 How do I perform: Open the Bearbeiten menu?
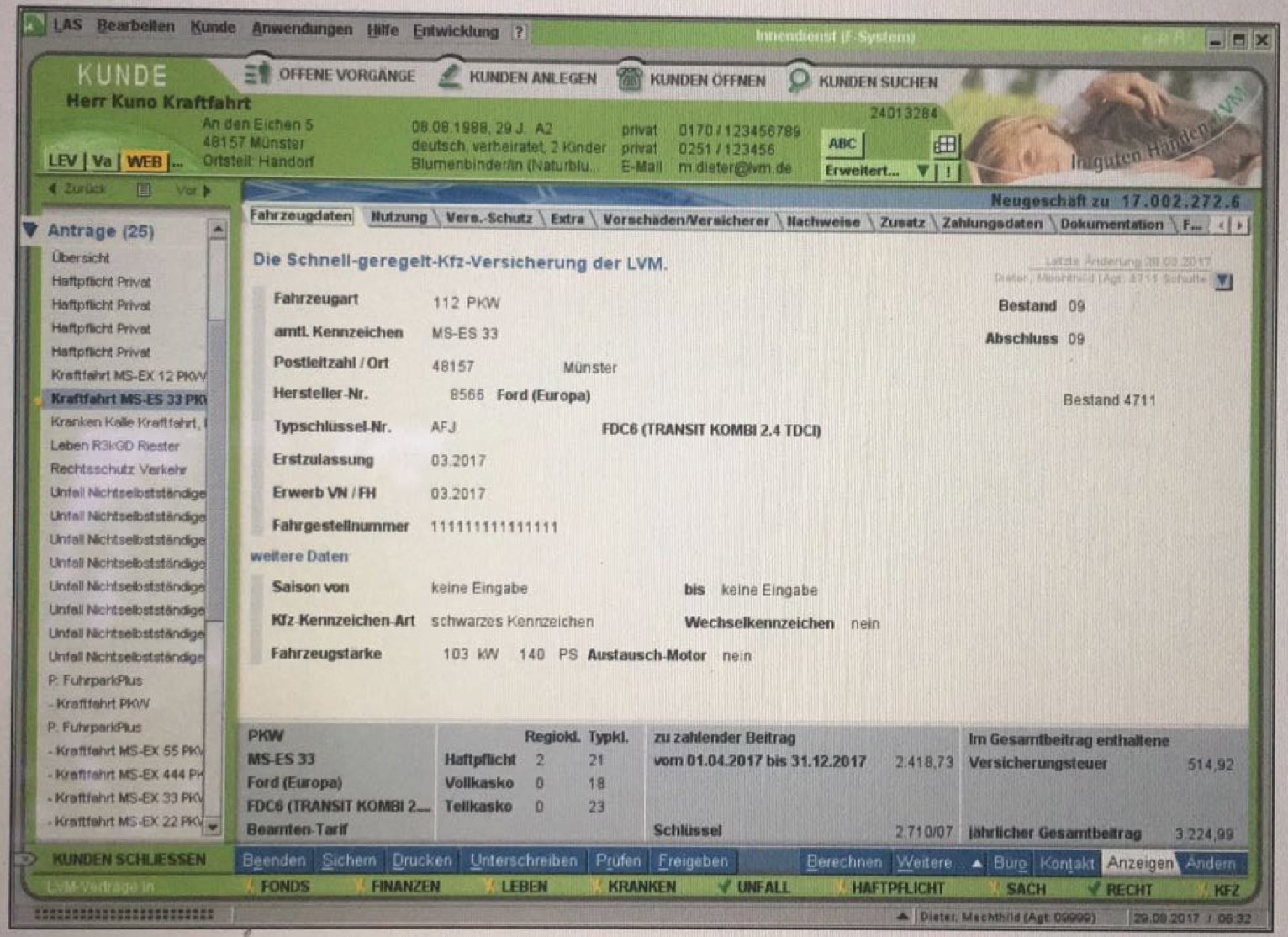pyautogui.click(x=135, y=26)
